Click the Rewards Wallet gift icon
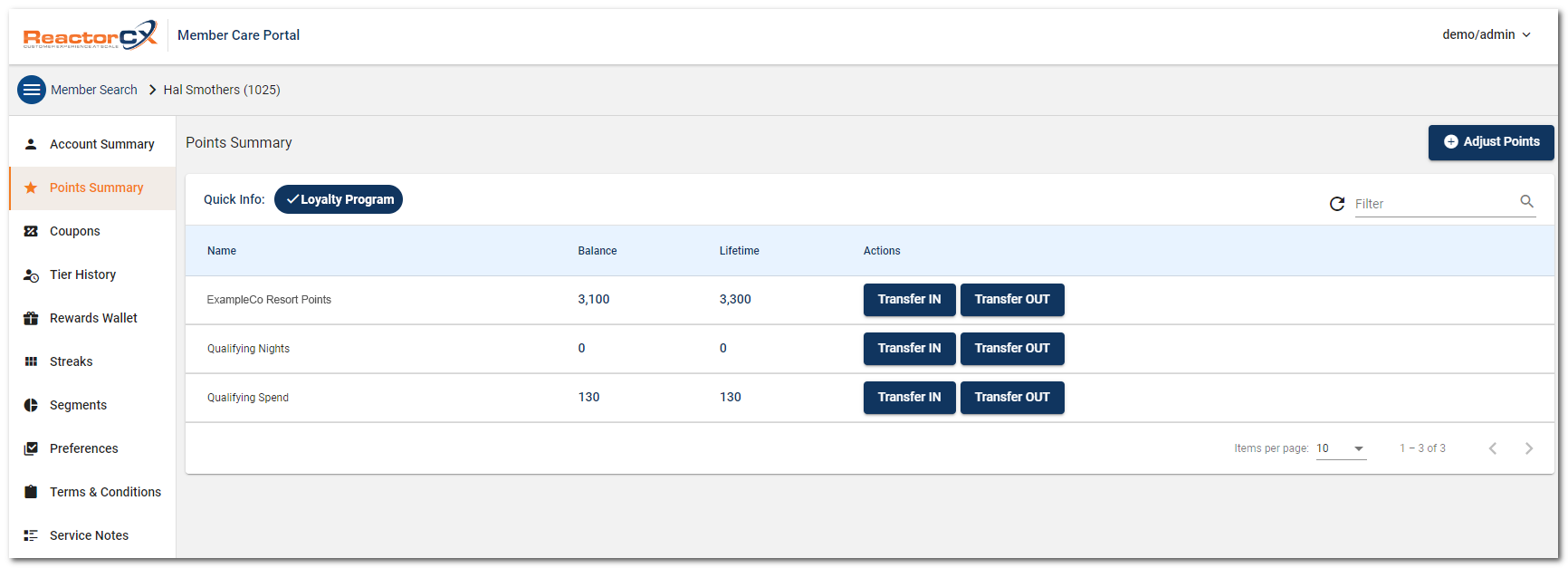The width and height of the screenshot is (1568, 568). (x=31, y=318)
